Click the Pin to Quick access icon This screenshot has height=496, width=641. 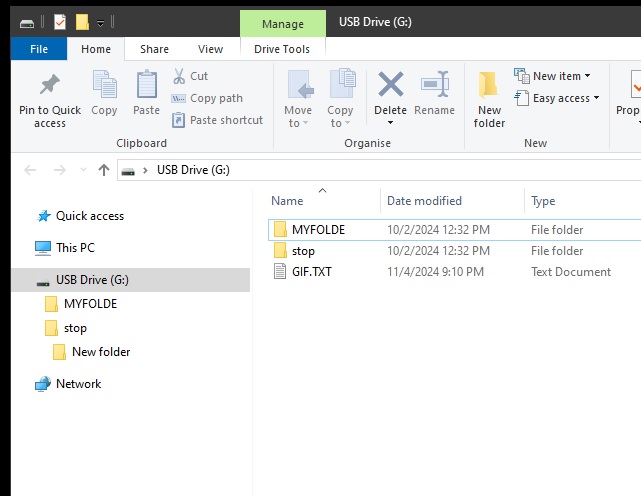[x=49, y=86]
